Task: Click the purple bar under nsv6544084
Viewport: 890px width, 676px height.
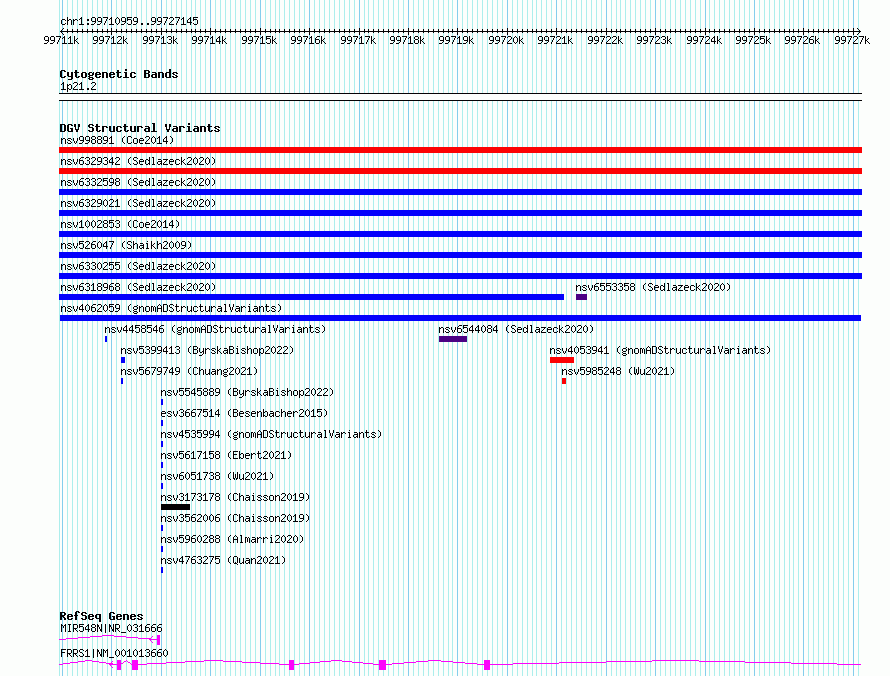Action: click(x=453, y=339)
